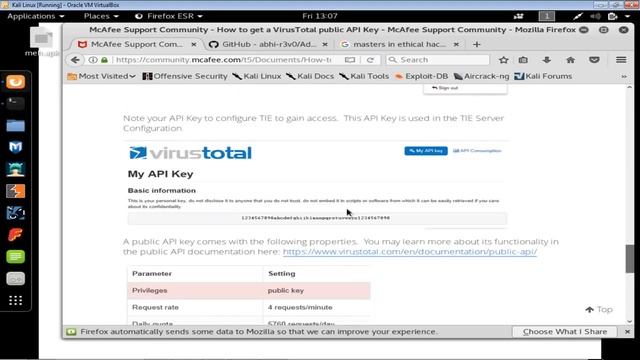Open clock calendar Fri 13:07

point(320,16)
